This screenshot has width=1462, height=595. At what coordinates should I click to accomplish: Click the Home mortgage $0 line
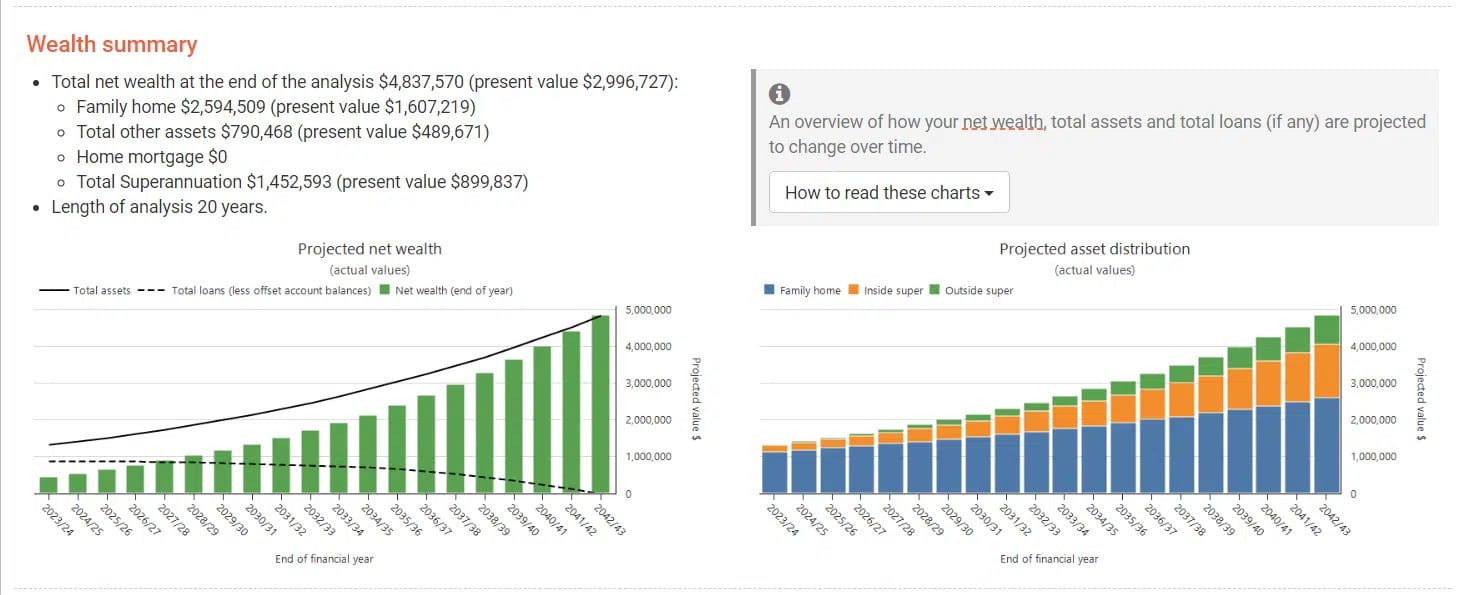tap(152, 156)
